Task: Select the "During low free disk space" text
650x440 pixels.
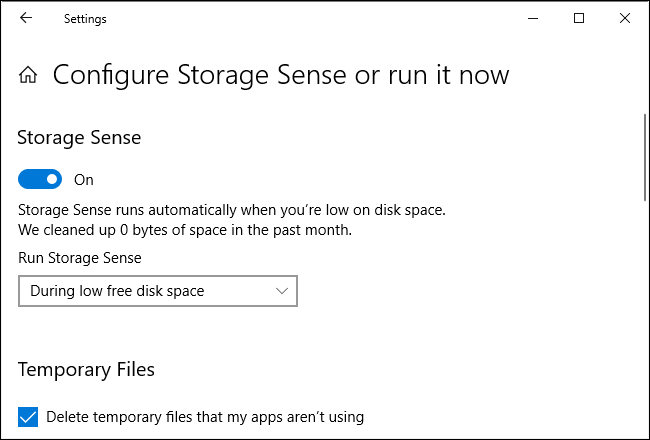Action: coord(117,291)
